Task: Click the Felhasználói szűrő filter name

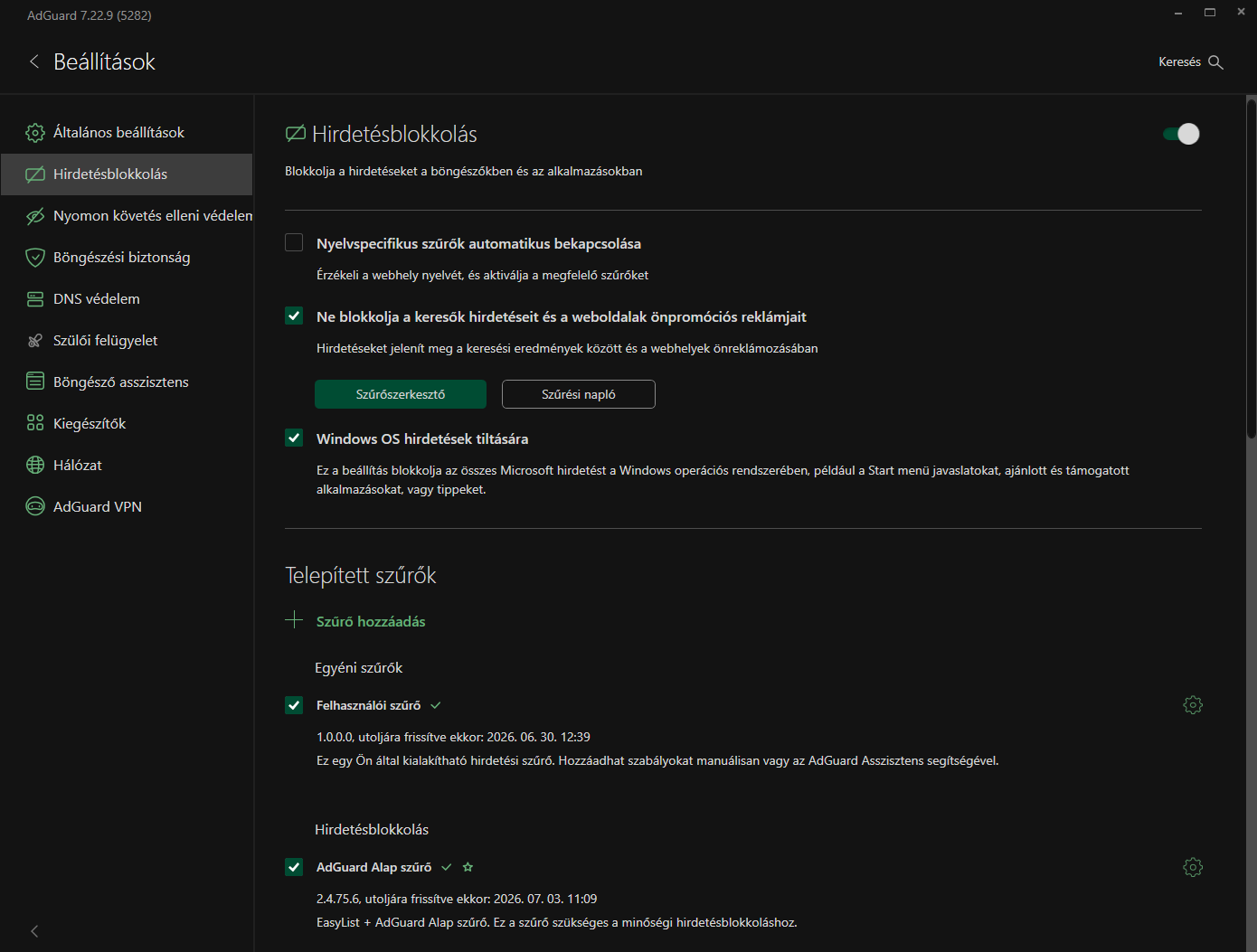Action: pos(368,705)
